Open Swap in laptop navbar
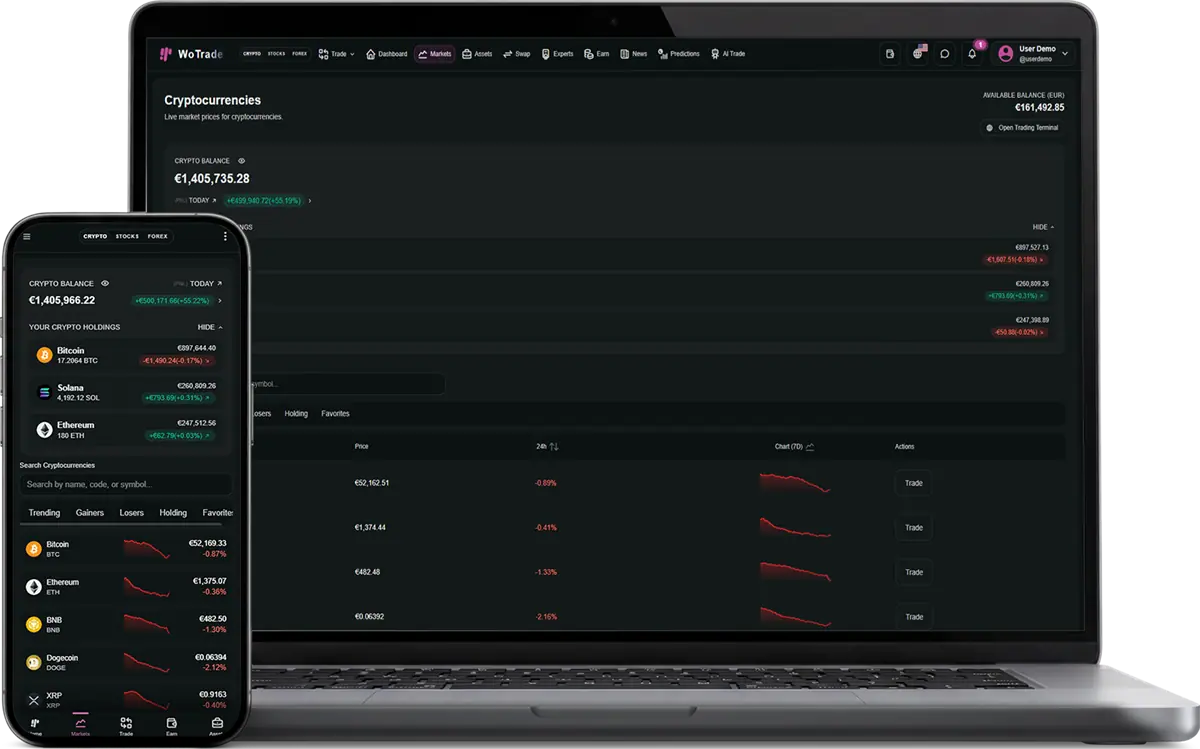 [517, 54]
